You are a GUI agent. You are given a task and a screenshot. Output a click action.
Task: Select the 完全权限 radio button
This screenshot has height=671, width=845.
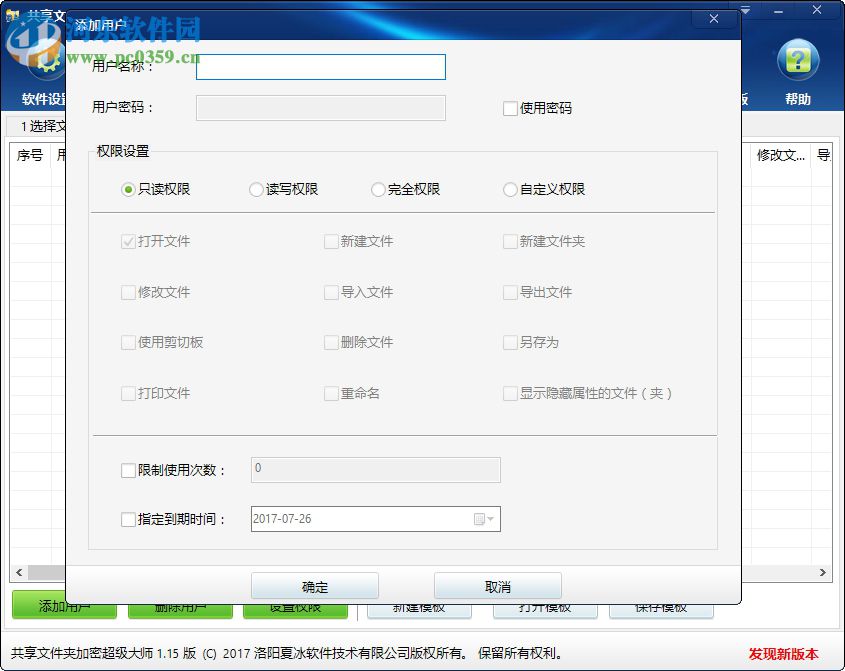(x=378, y=189)
